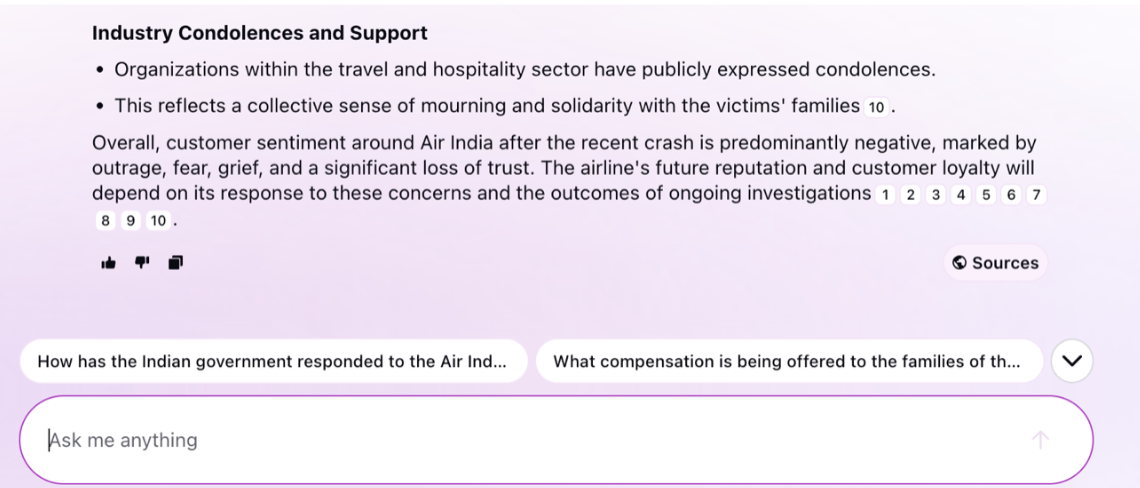Screen dimensions: 1140x488
Task: Select the Indian government response suggestion
Action: pos(273,361)
